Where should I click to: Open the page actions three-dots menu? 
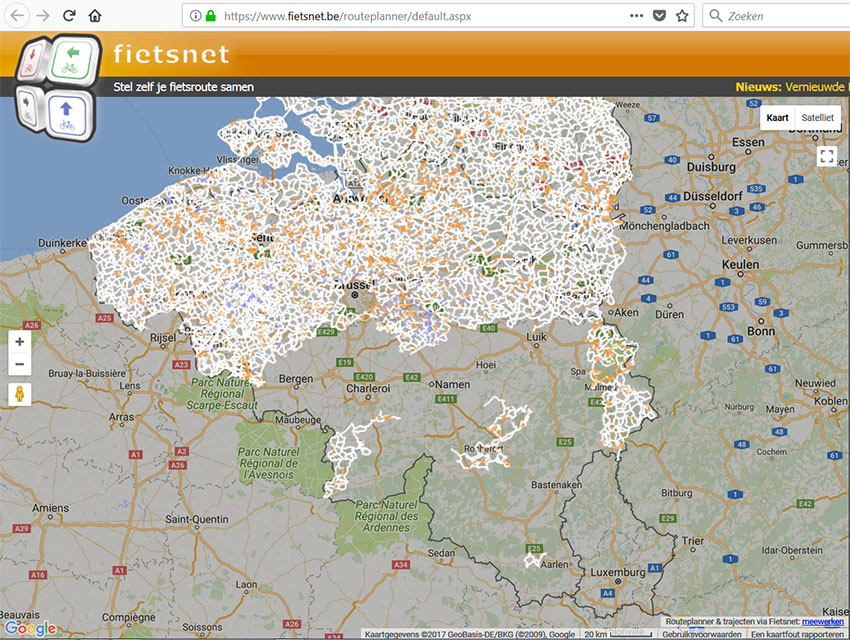tap(636, 16)
